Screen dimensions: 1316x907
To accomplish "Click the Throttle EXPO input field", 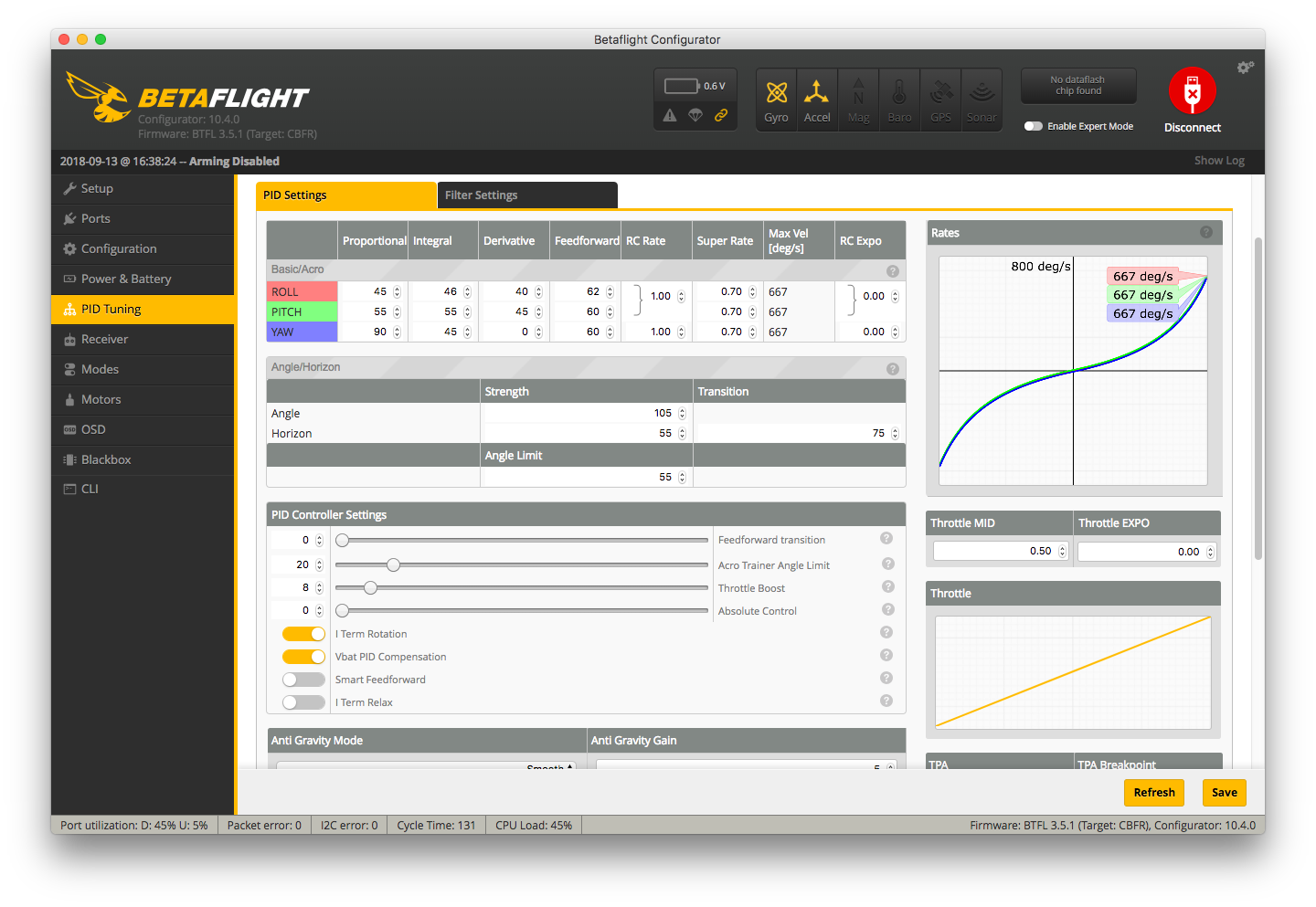I will tap(1146, 552).
